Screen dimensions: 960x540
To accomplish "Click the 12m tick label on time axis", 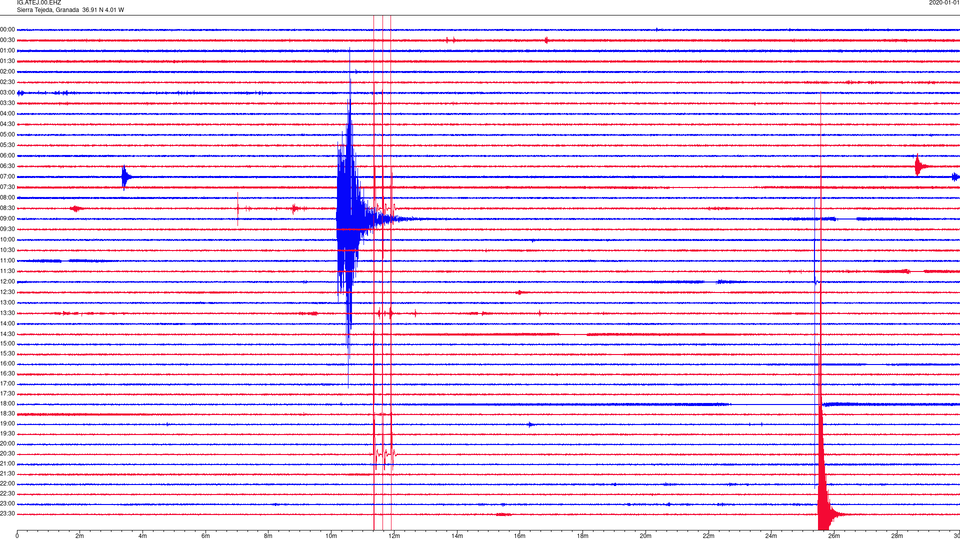I will point(394,536).
